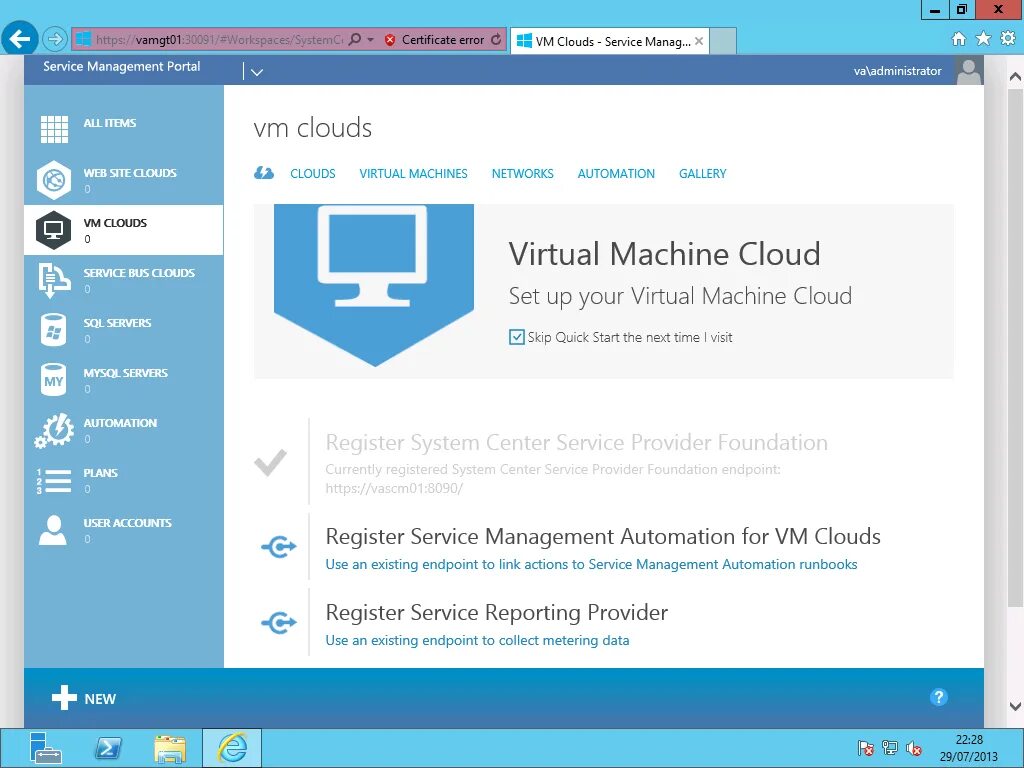Image resolution: width=1024 pixels, height=768 pixels.
Task: Switch to the GALLERY tab
Action: 703,174
